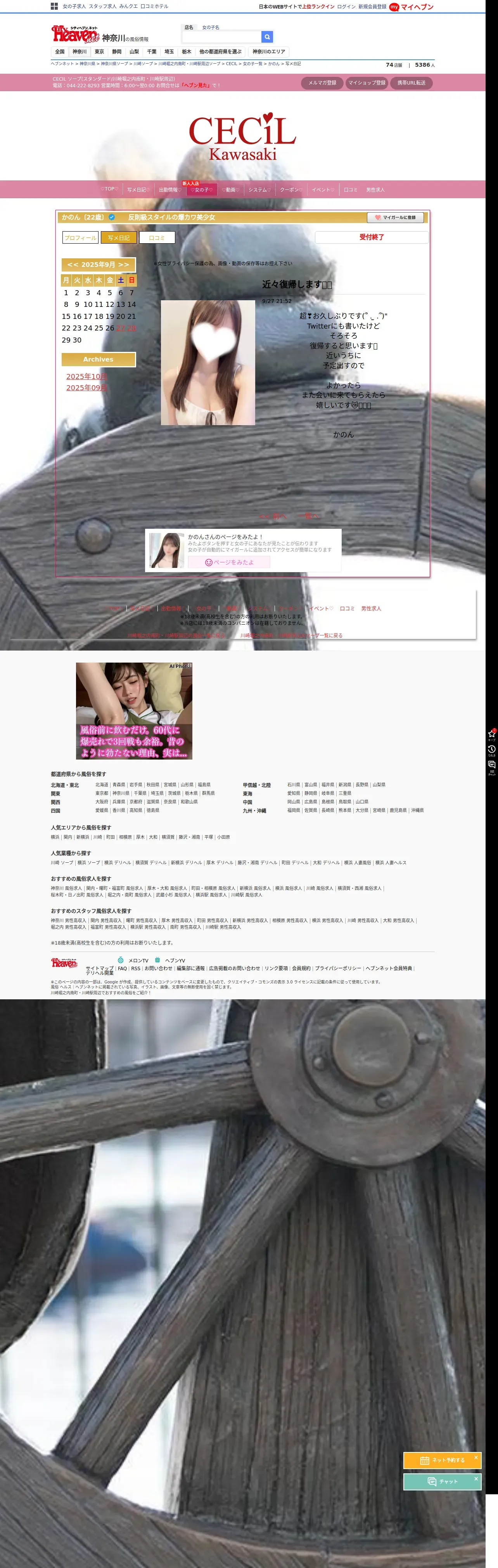Click the 携帯URL転送 button
Viewport: 498px width, 1568px height.
tap(412, 83)
